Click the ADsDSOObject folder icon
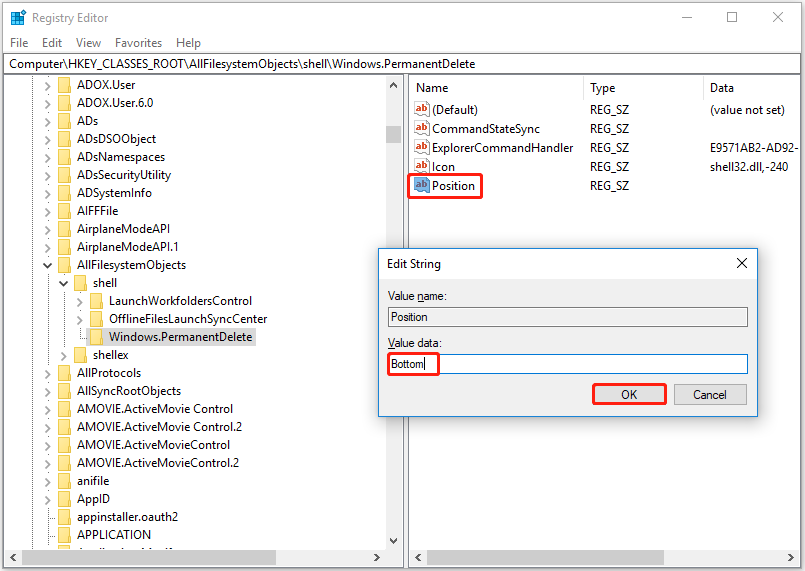805x571 pixels. 65,139
